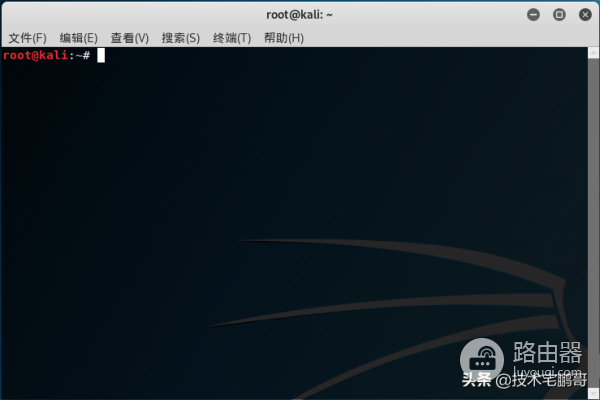The height and width of the screenshot is (400, 600).
Task: Close the root@kali terminal window
Action: coord(585,15)
